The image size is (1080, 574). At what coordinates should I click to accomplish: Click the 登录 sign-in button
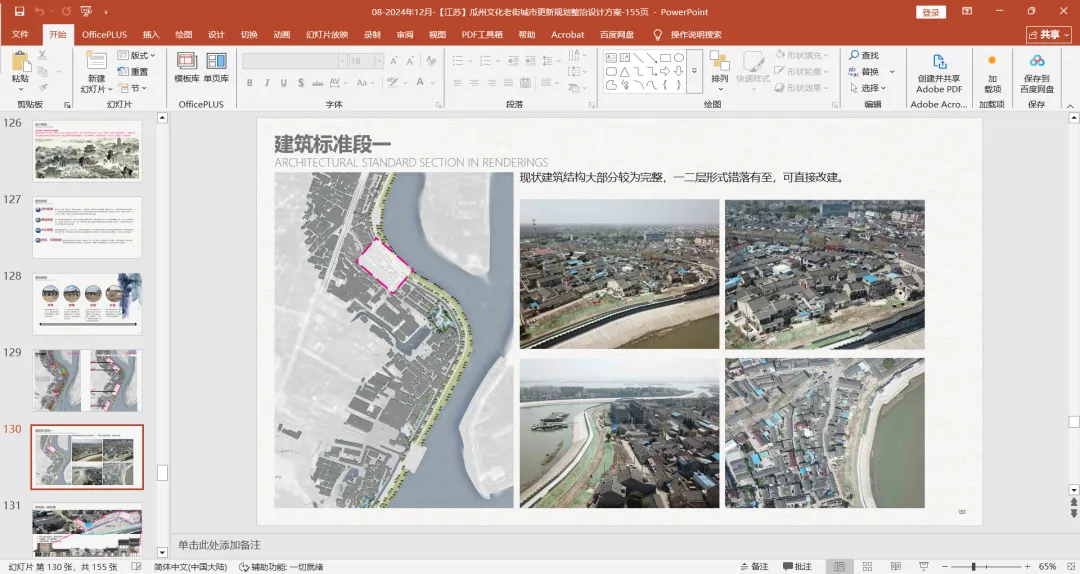tap(931, 12)
